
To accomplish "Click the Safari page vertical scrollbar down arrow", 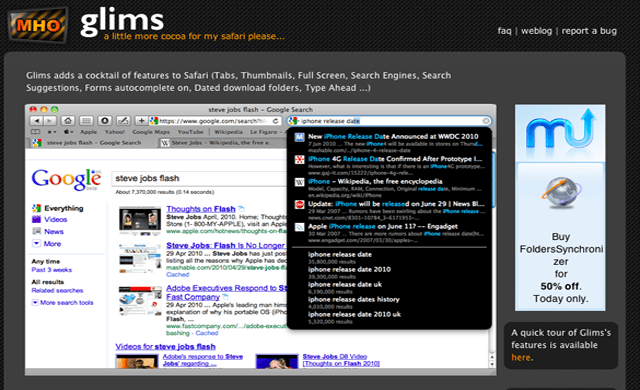I will click(x=492, y=364).
